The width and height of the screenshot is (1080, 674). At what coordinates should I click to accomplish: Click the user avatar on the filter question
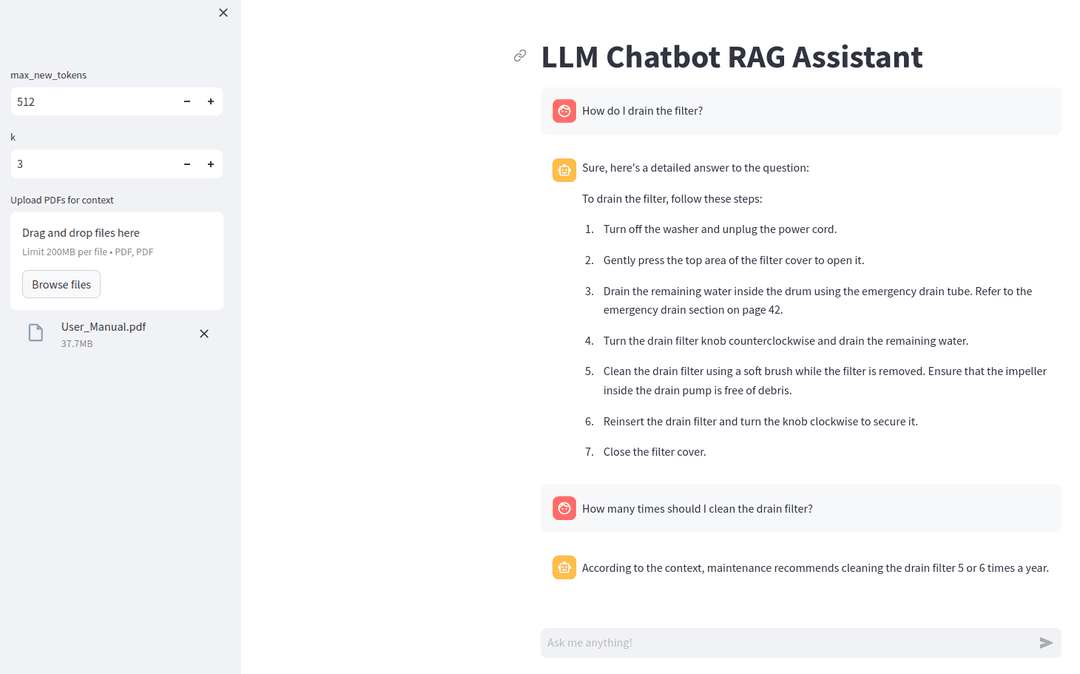(564, 111)
